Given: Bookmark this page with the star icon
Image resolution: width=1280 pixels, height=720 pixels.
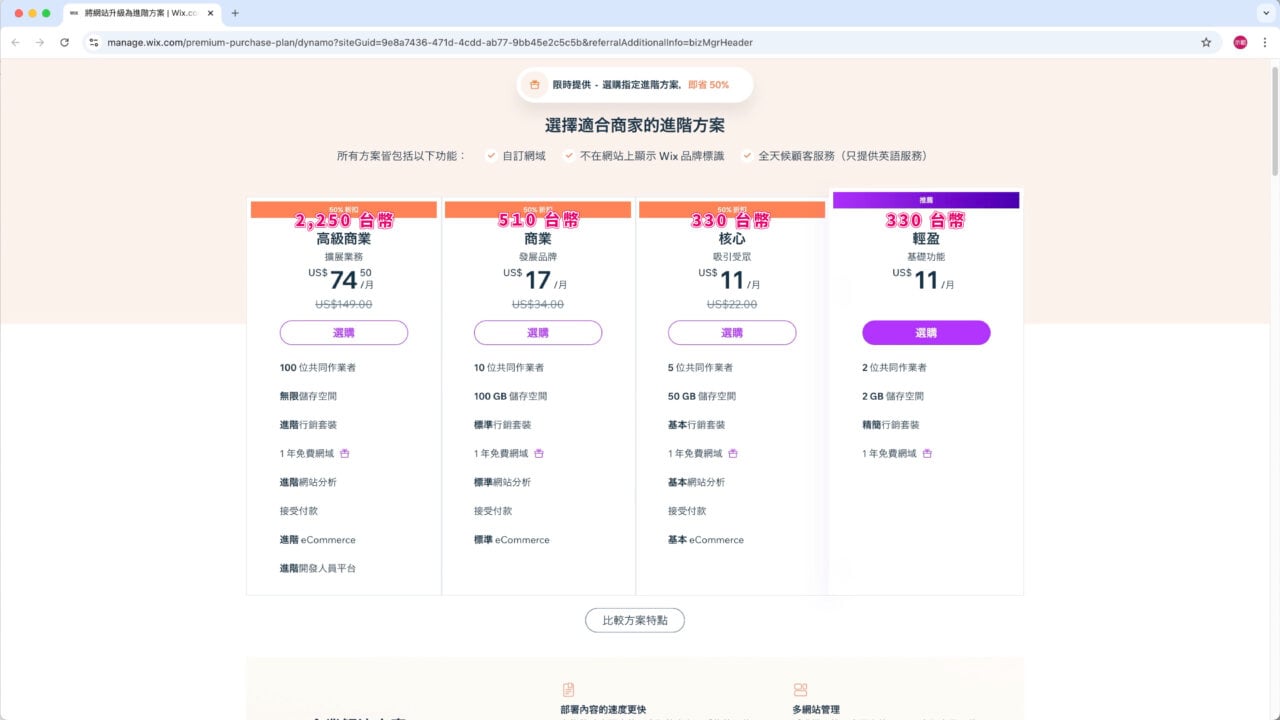Looking at the screenshot, I should (1206, 42).
